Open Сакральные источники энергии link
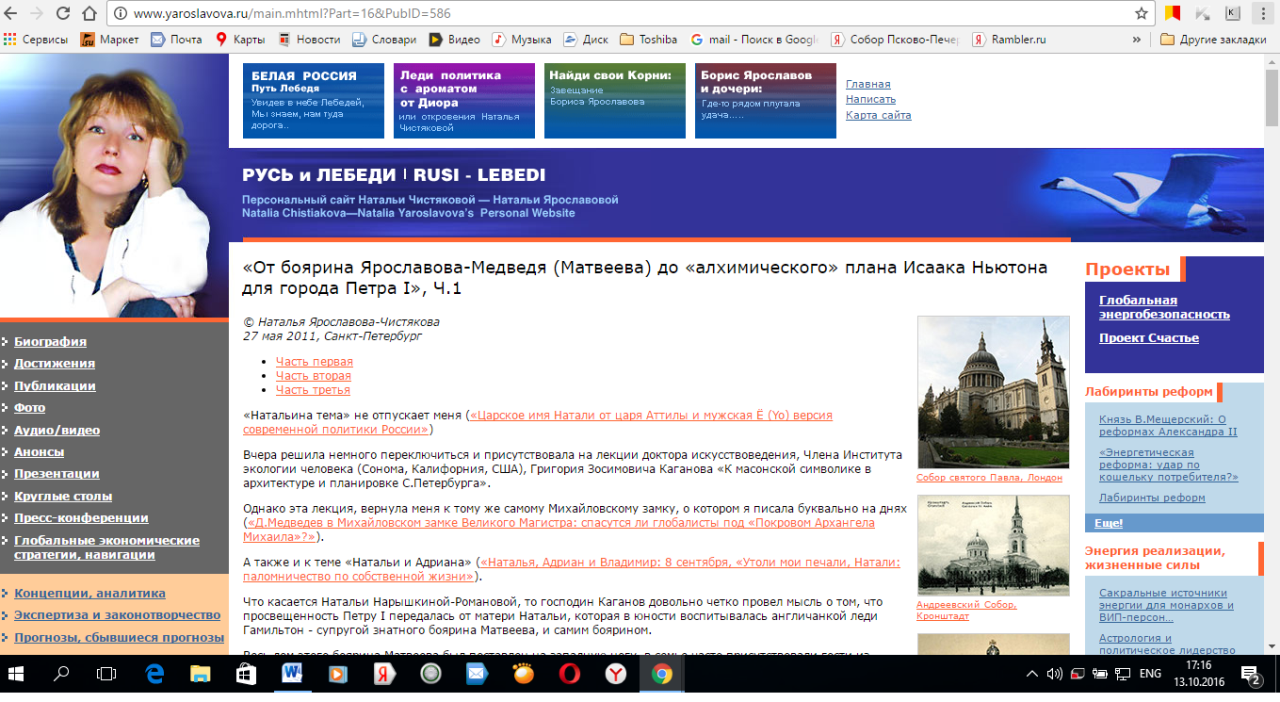The image size is (1280, 702). (x=1166, y=606)
